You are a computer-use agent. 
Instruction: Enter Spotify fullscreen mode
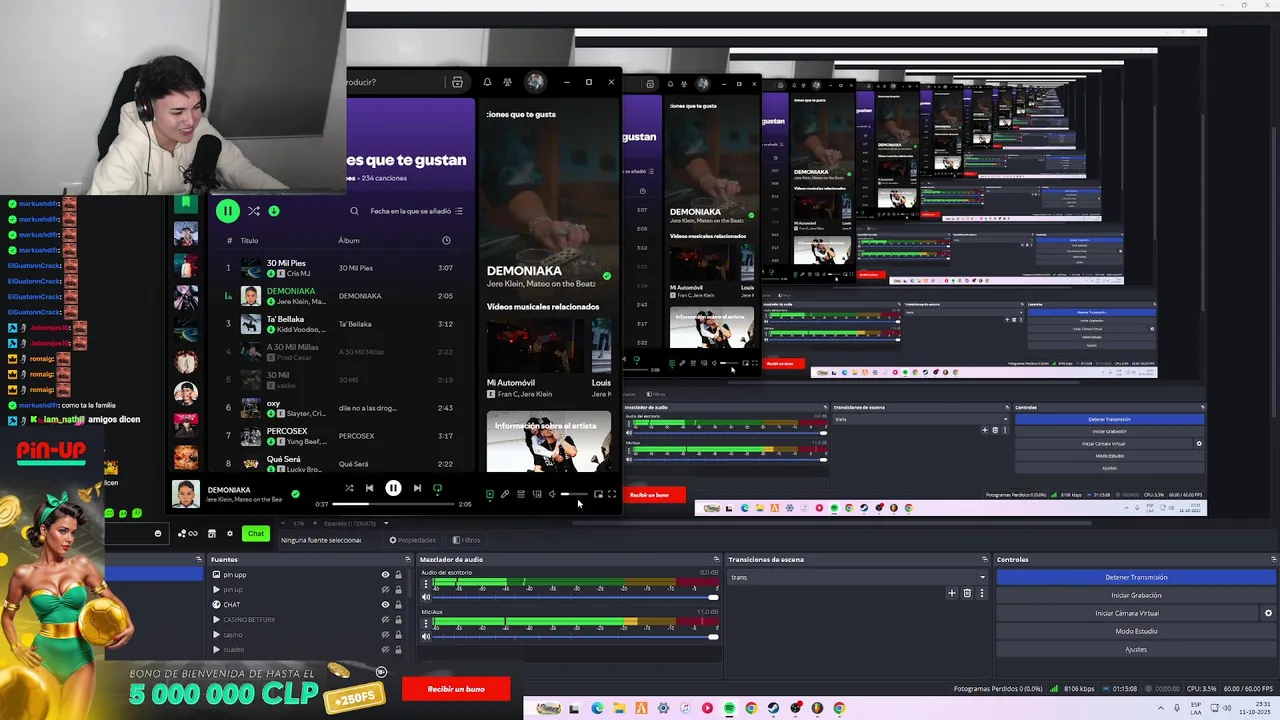(x=612, y=494)
